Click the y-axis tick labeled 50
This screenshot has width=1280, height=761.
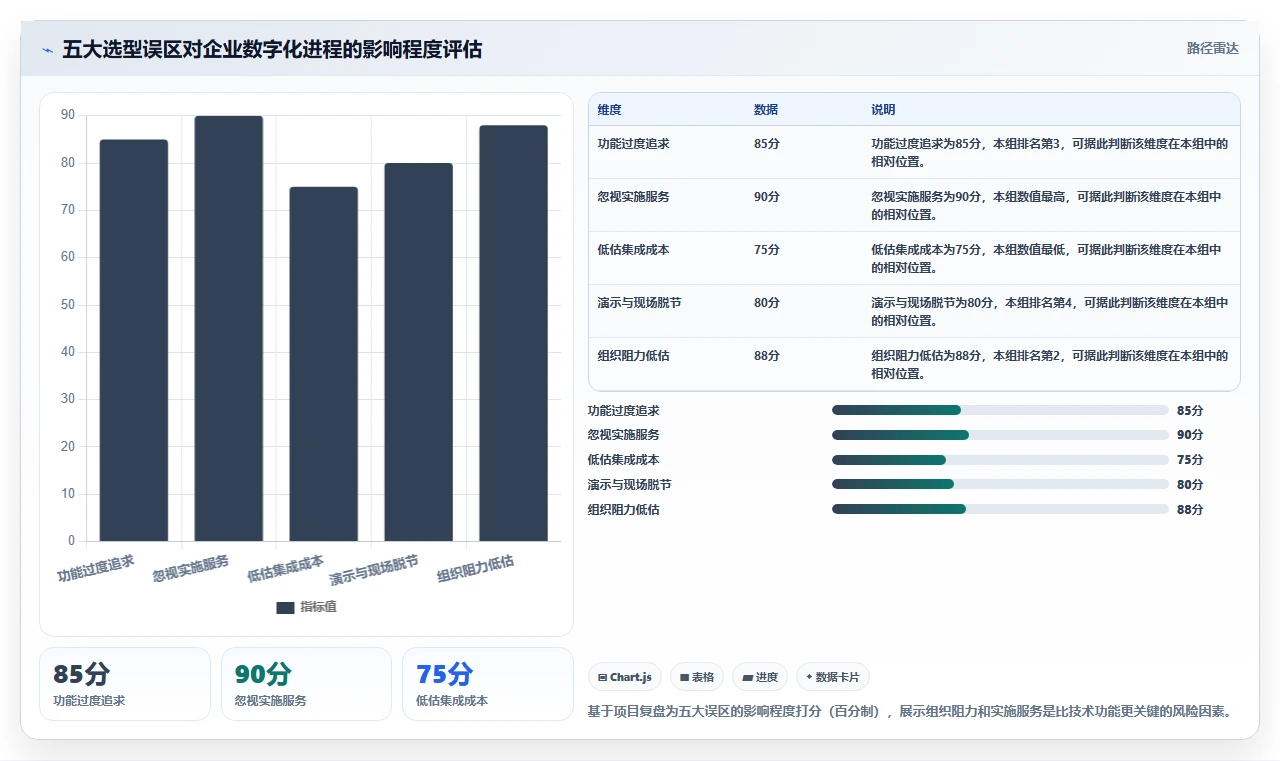(68, 304)
